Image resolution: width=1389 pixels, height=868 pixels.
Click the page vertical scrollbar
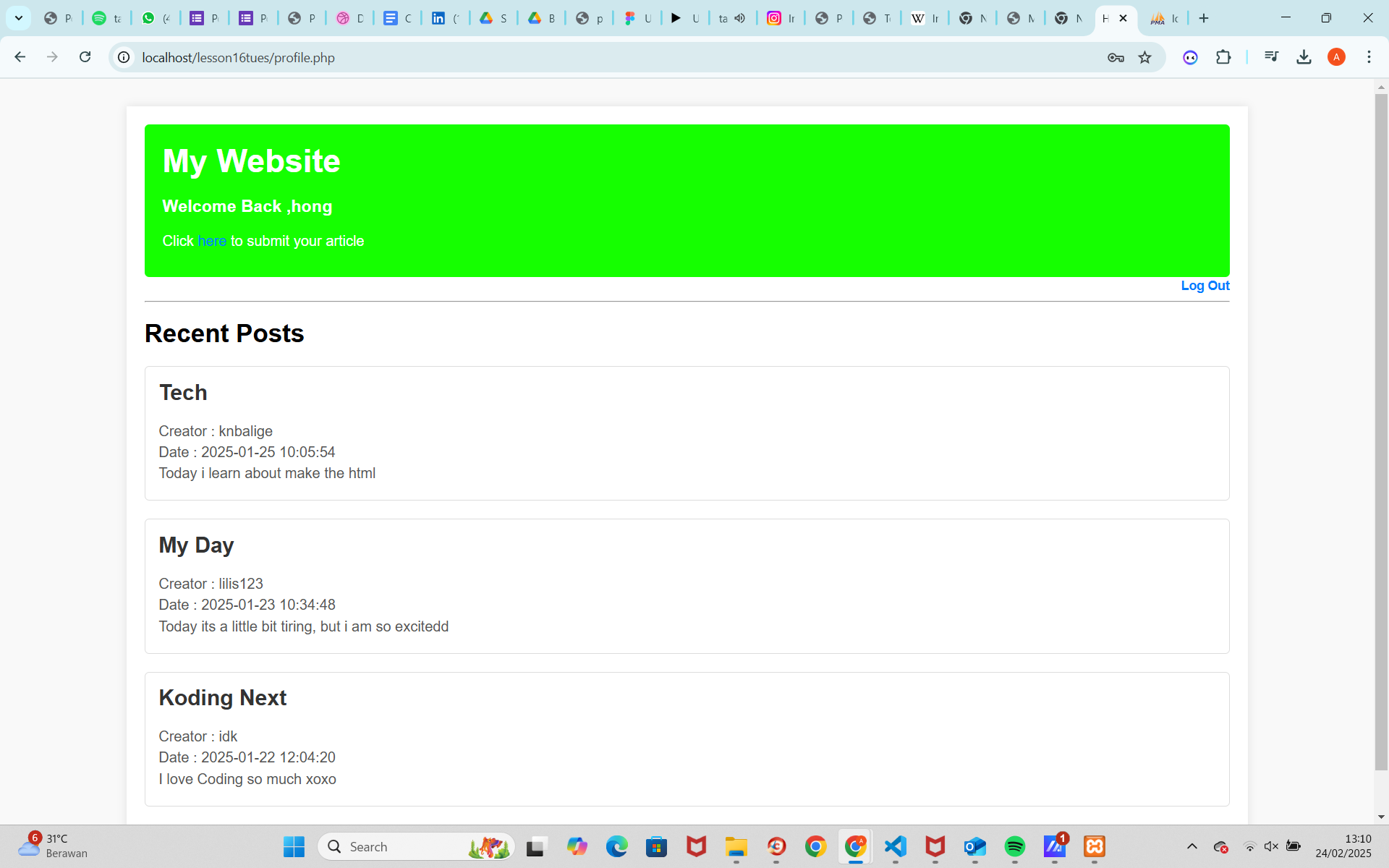pyautogui.click(x=1381, y=434)
